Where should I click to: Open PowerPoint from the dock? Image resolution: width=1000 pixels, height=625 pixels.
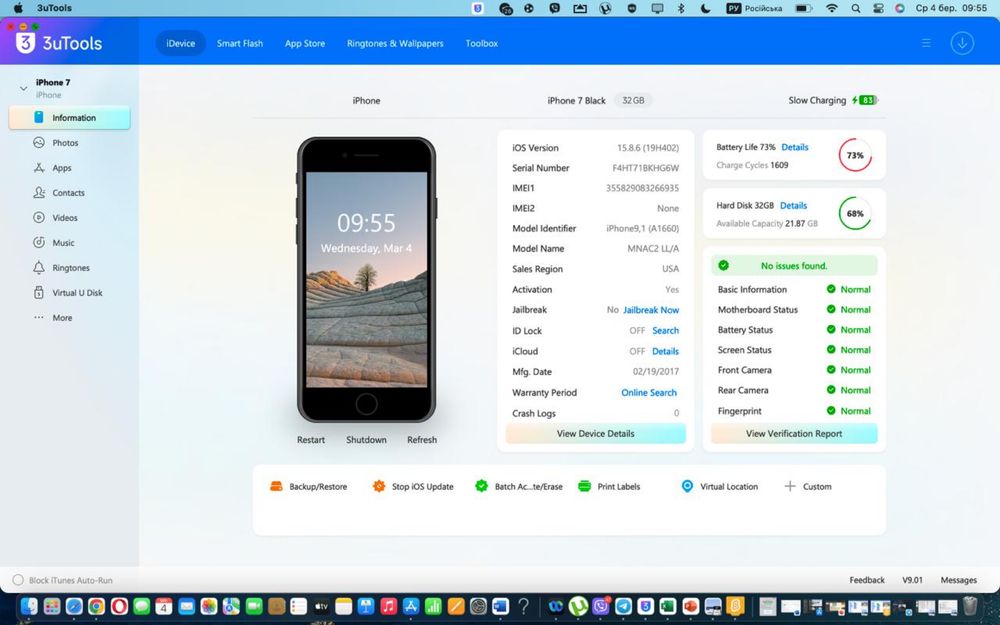coord(691,606)
